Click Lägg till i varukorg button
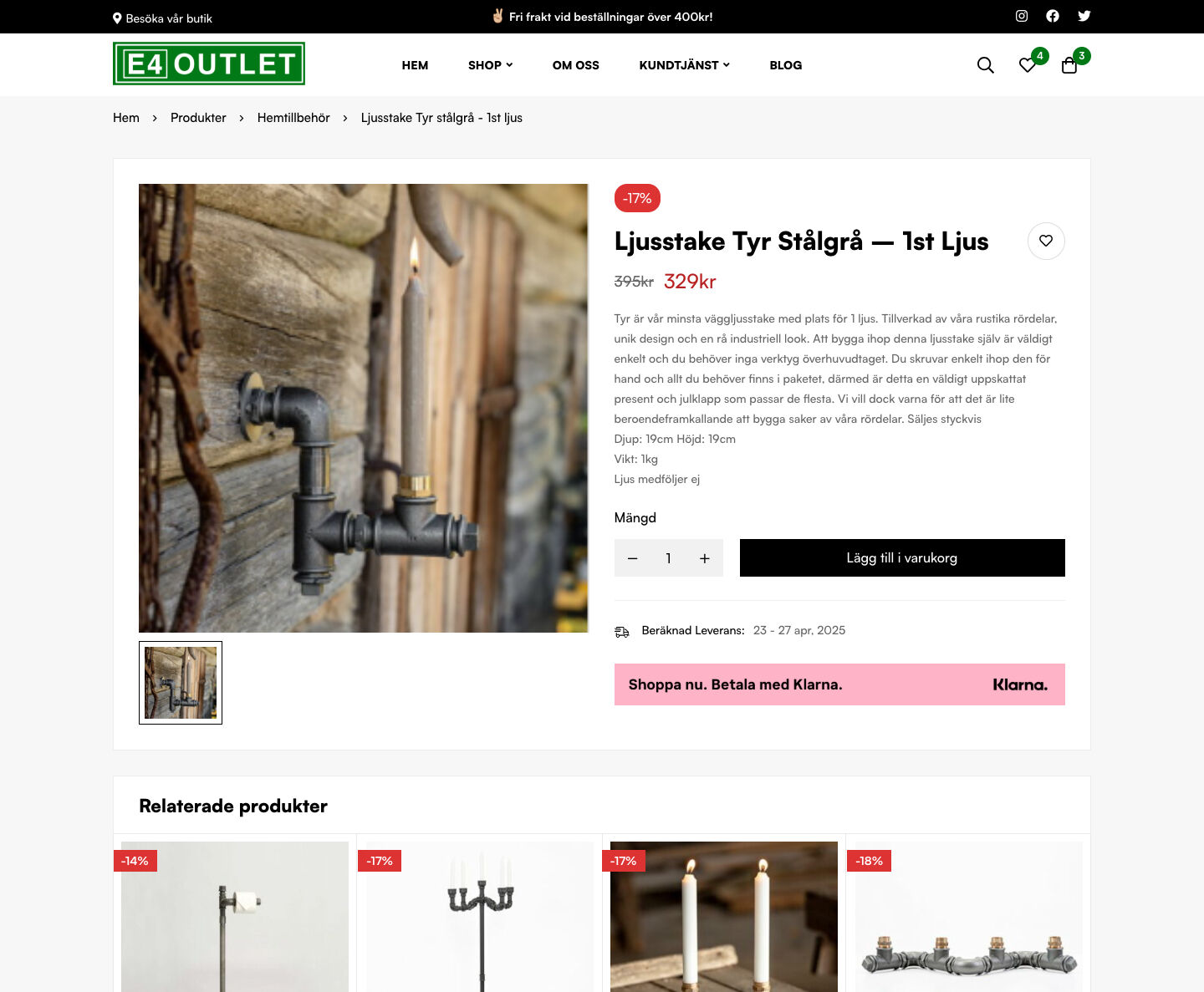 (x=902, y=558)
